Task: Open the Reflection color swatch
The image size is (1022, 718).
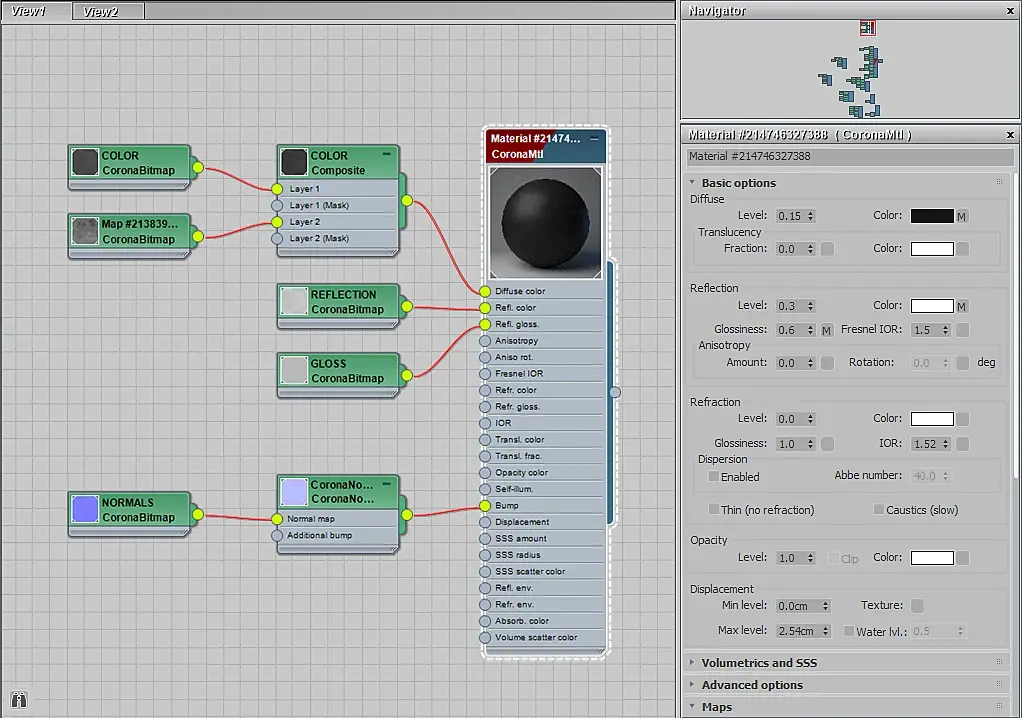Action: click(x=931, y=306)
